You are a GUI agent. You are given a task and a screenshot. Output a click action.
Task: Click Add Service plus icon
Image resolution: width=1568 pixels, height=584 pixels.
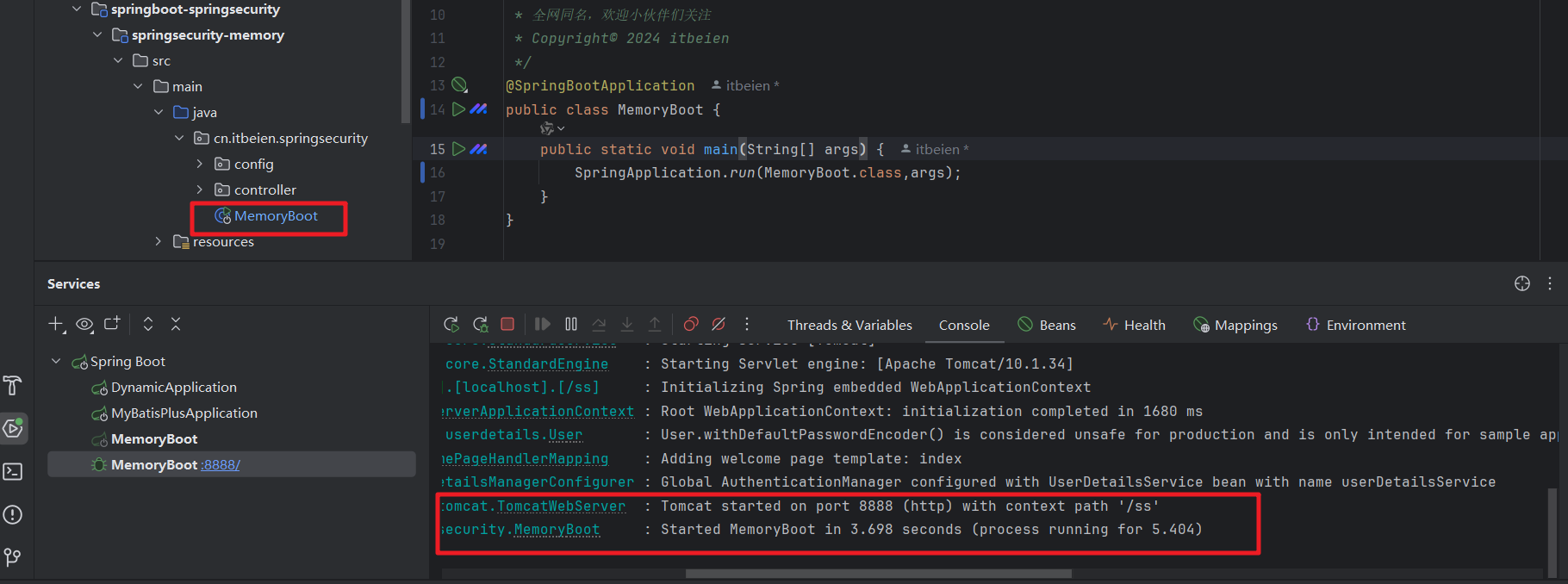pos(56,324)
